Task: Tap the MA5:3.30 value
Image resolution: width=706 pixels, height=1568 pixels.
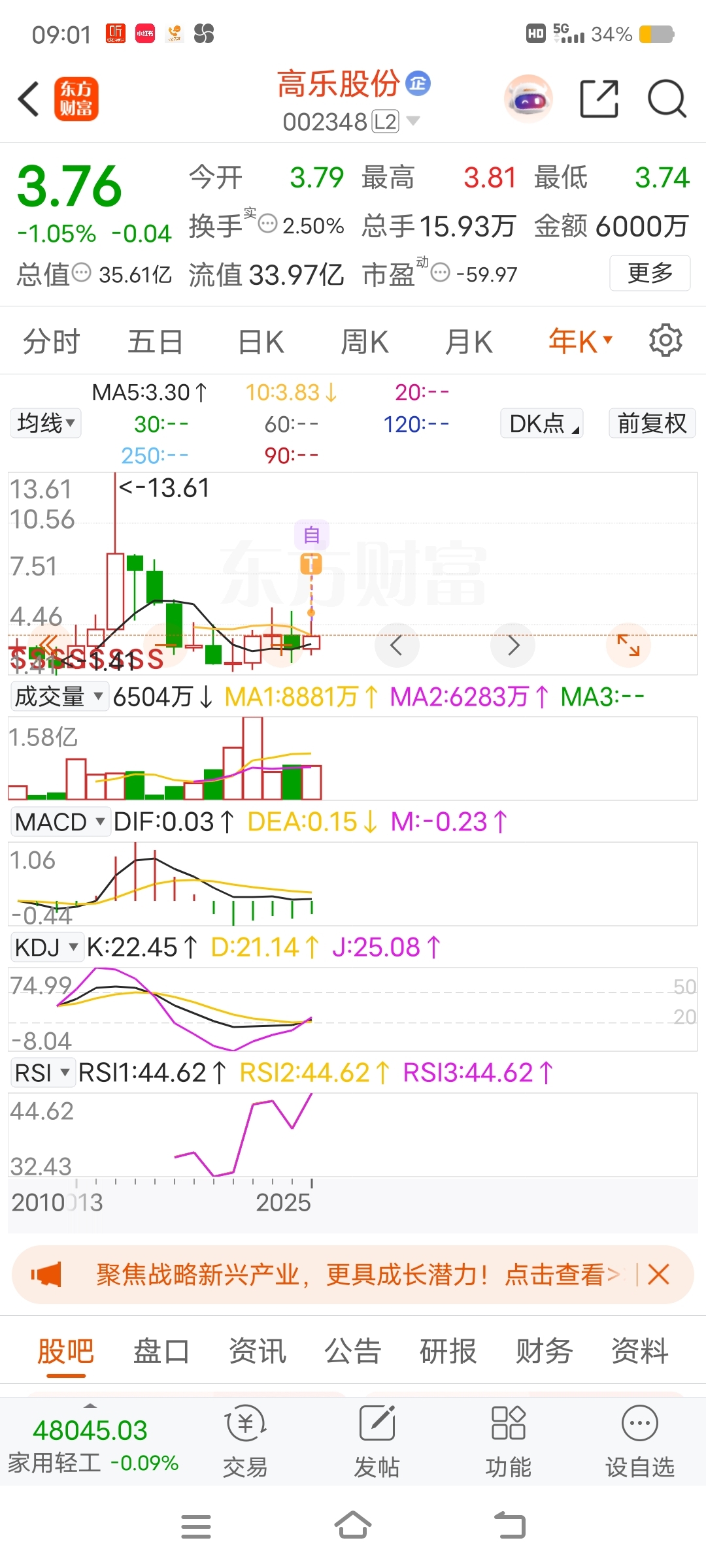Action: pos(150,392)
